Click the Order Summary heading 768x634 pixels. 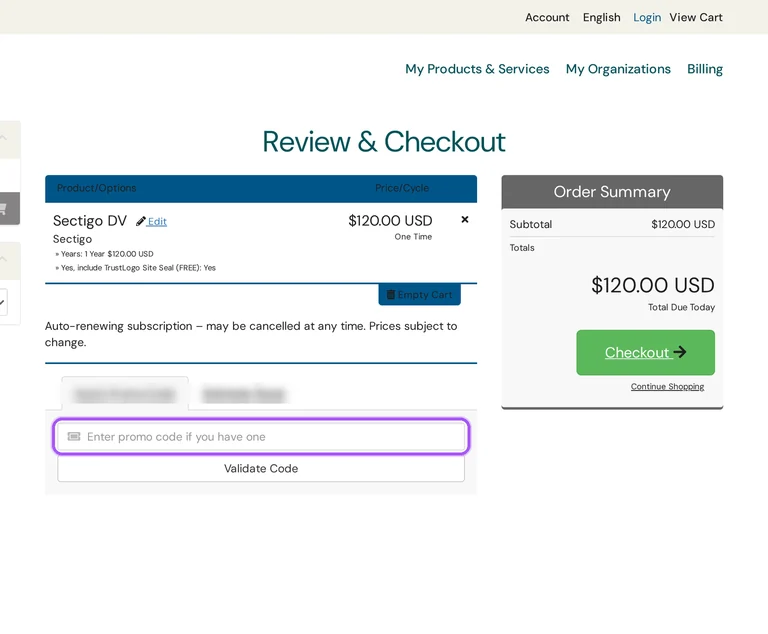coord(612,192)
